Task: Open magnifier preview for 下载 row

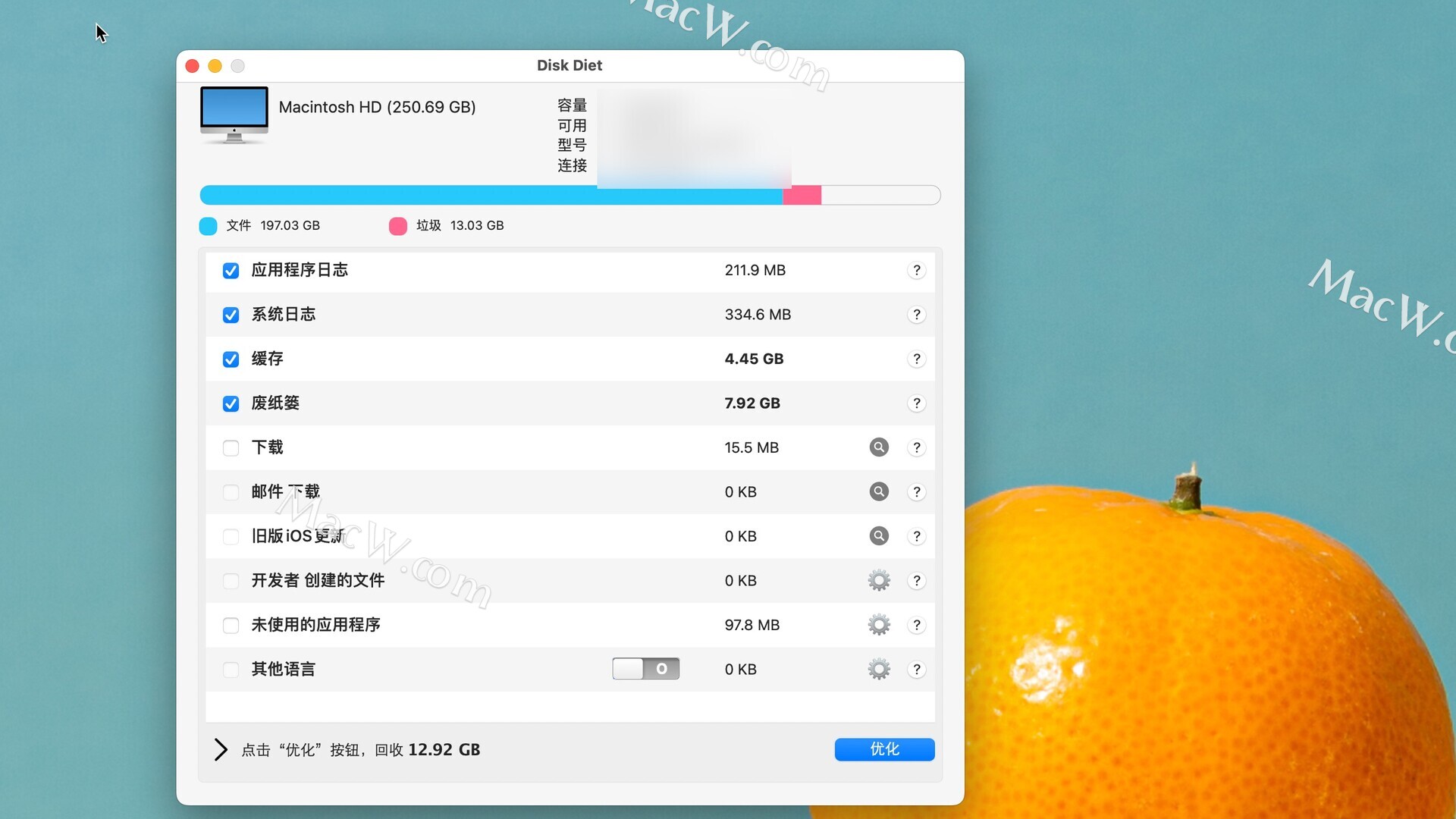Action: 879,447
